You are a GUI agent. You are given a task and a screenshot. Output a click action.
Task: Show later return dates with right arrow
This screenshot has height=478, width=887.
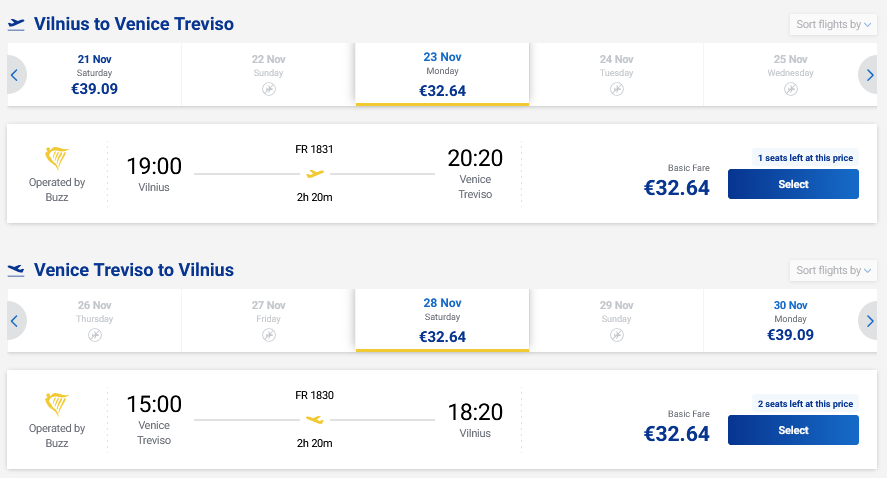(869, 321)
